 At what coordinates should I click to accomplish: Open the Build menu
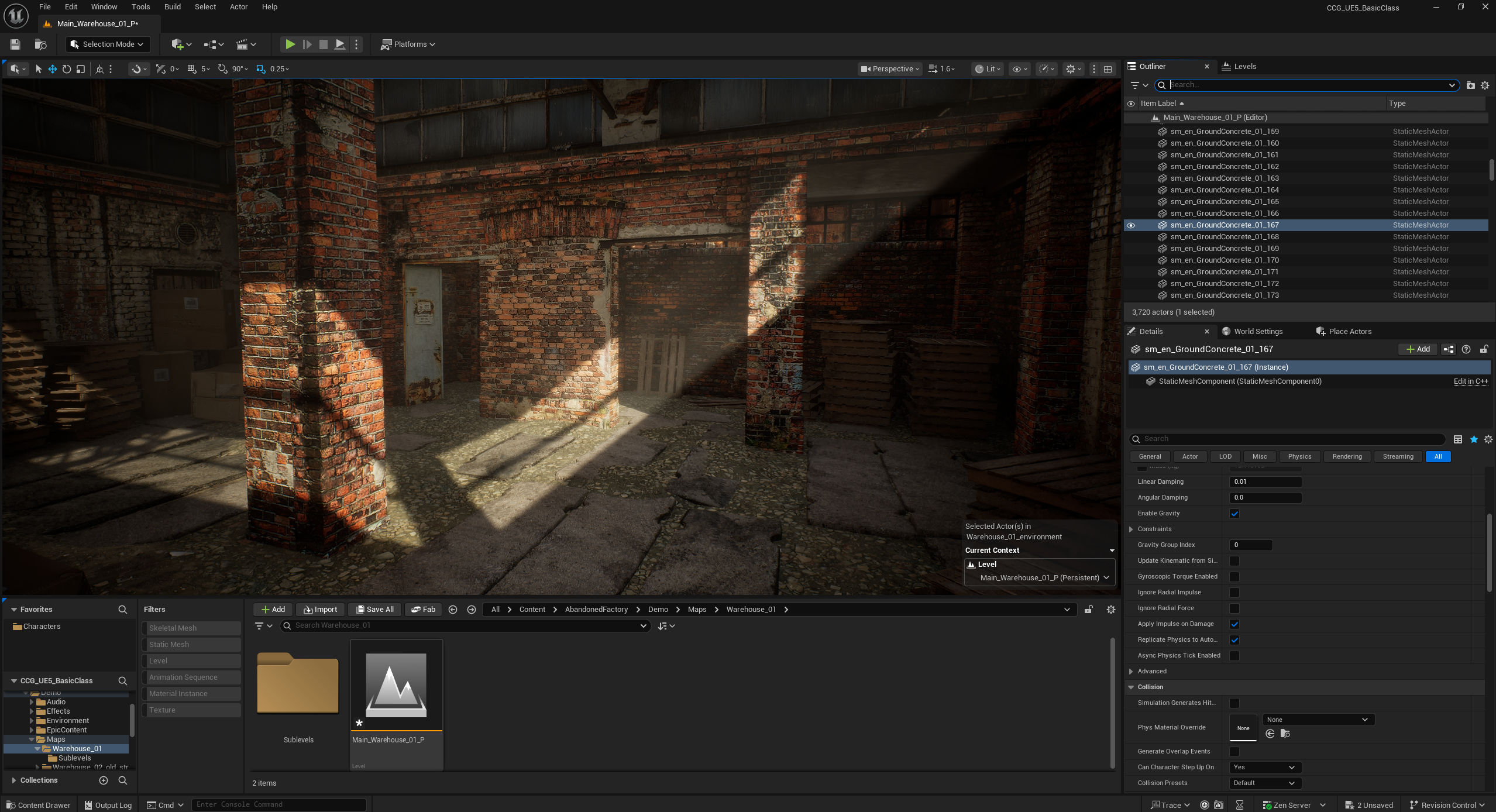pos(172,7)
